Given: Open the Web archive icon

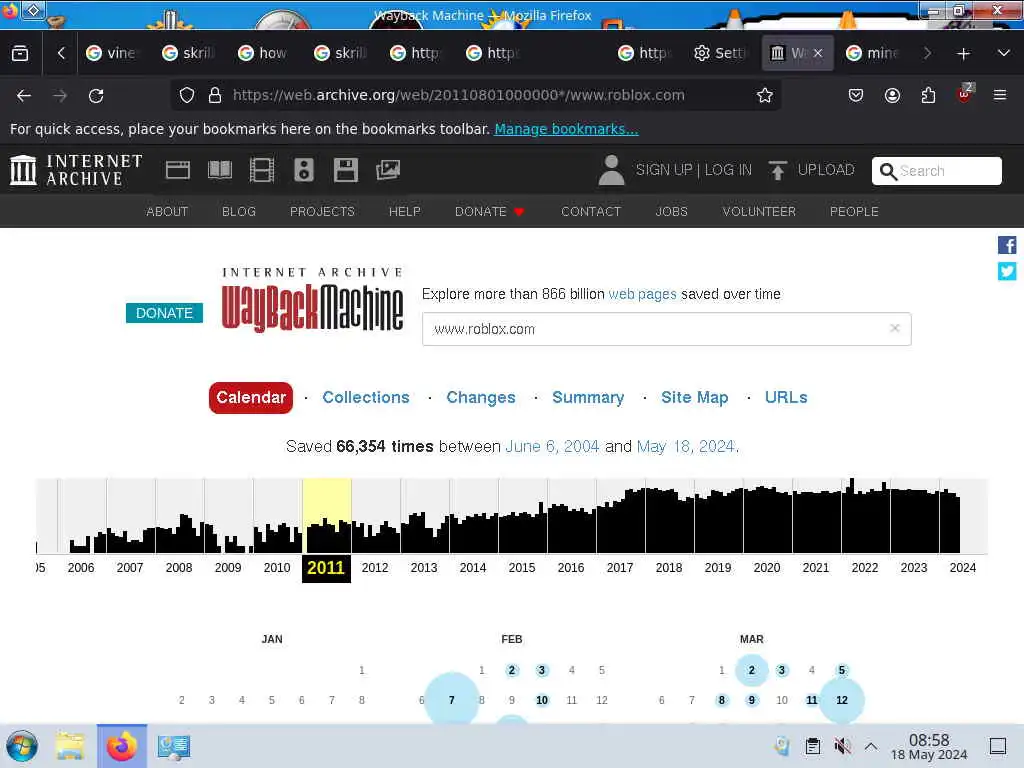Looking at the screenshot, I should (178, 170).
